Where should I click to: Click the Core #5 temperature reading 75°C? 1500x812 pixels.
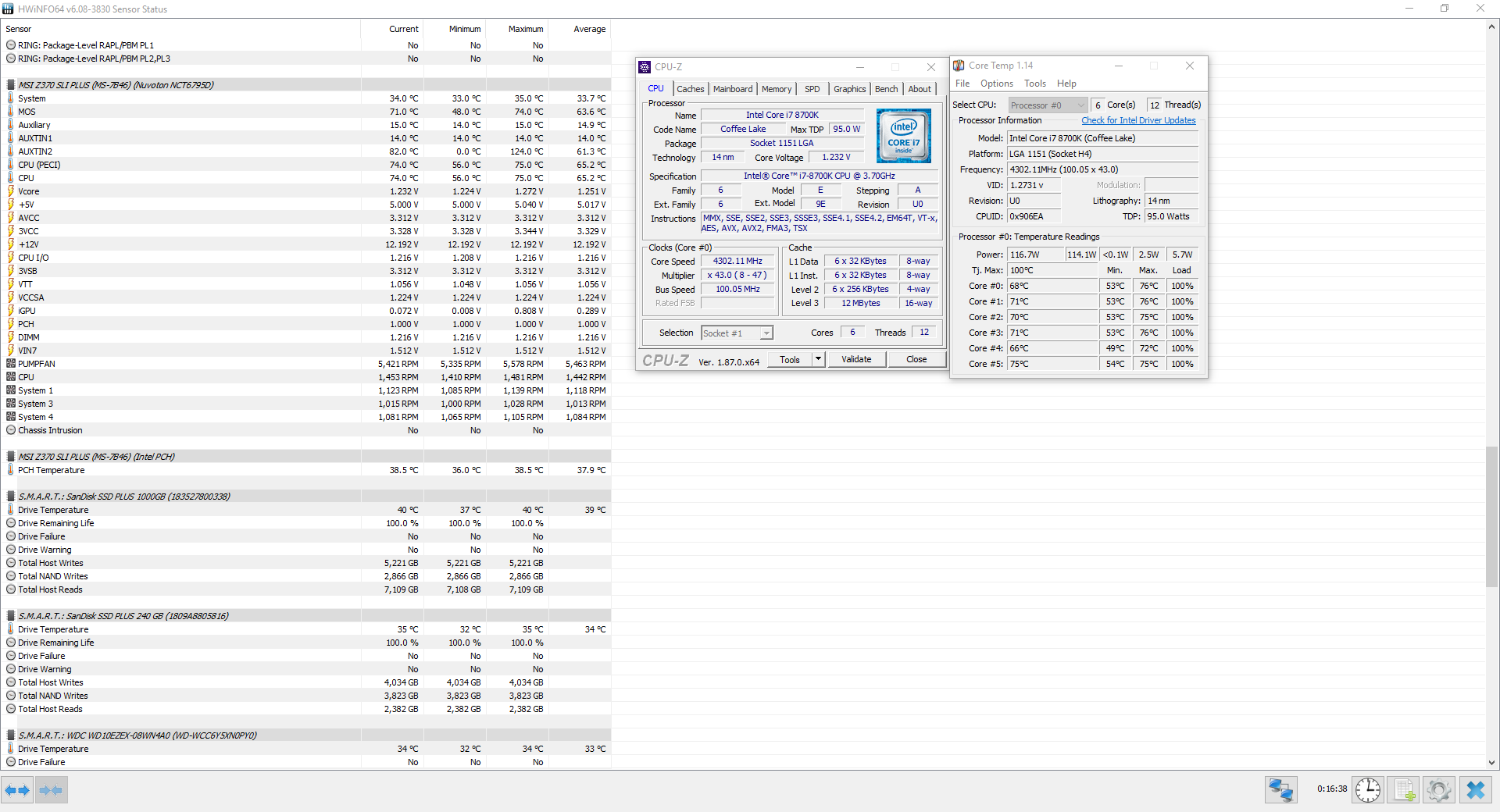coord(1052,364)
